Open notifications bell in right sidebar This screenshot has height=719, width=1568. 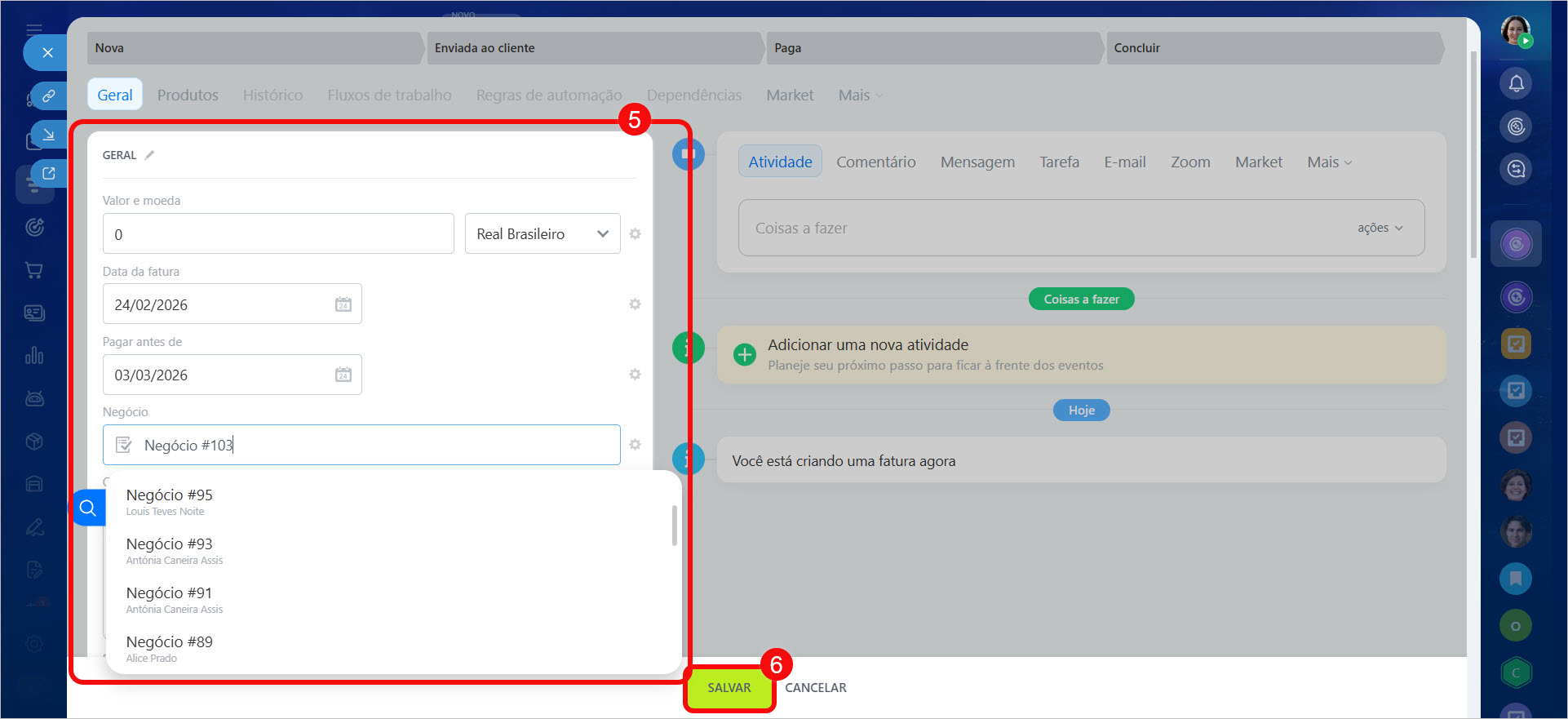point(1516,83)
